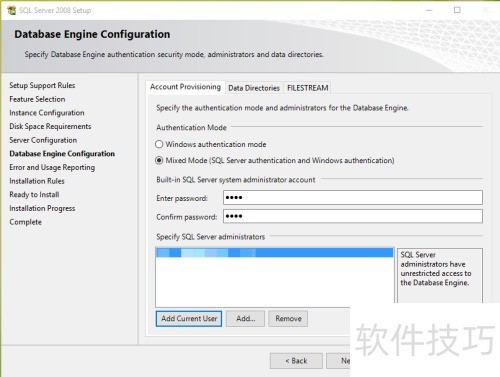Viewport: 500px width, 377px height.
Task: Select the highlighted administrator entry in list
Action: 274,253
